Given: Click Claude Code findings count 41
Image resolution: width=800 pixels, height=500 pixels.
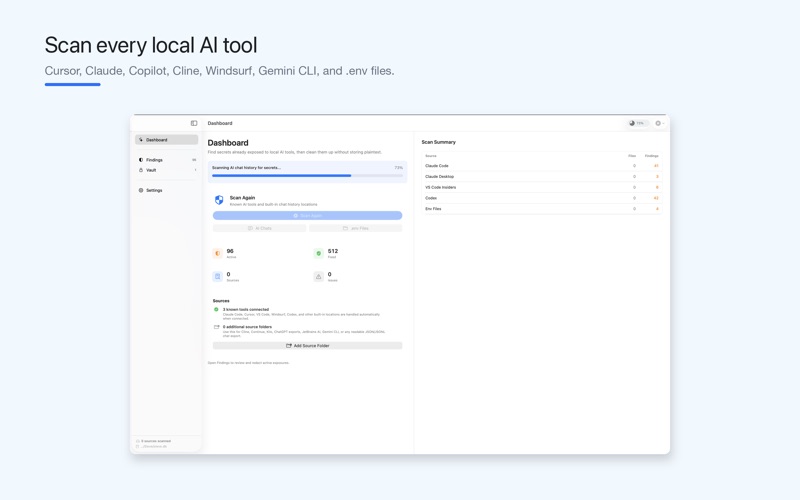Looking at the screenshot, I should point(656,166).
